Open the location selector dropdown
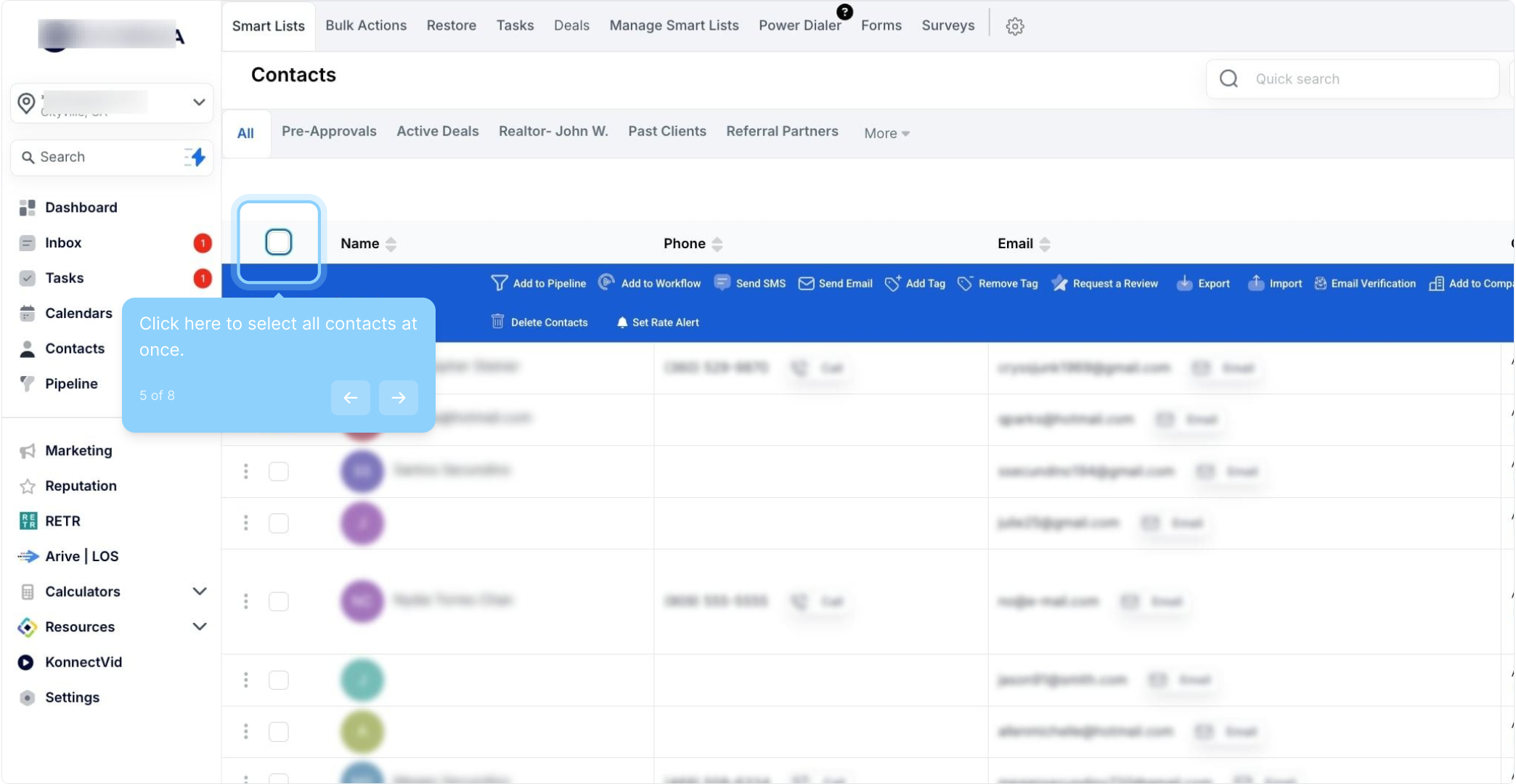Image resolution: width=1516 pixels, height=784 pixels. pyautogui.click(x=198, y=102)
